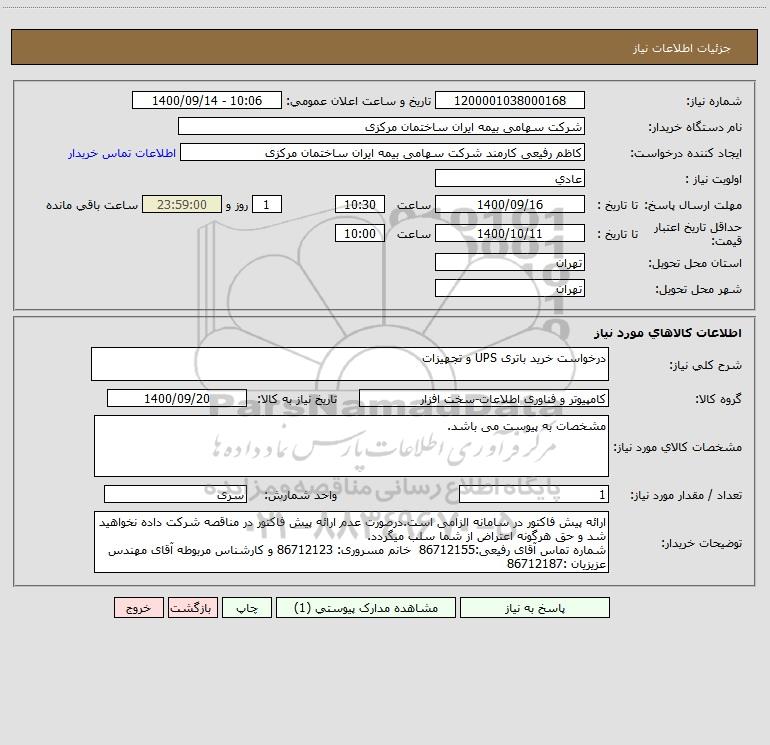This screenshot has width=770, height=745.
Task: Click the unit of measure field سری
Action: pos(175,495)
